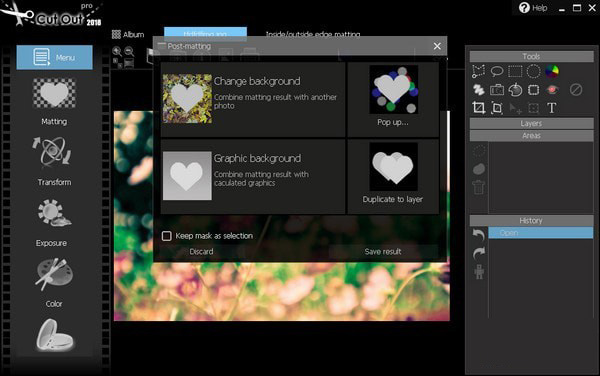Screen dimensions: 600x376
Task: Select the Text tool in Tools panel
Action: pos(551,108)
